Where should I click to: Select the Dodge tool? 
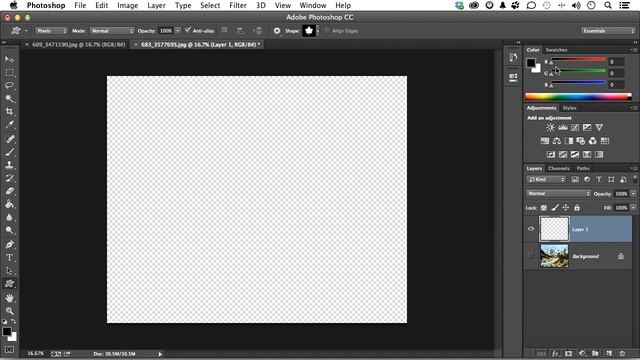tap(9, 231)
